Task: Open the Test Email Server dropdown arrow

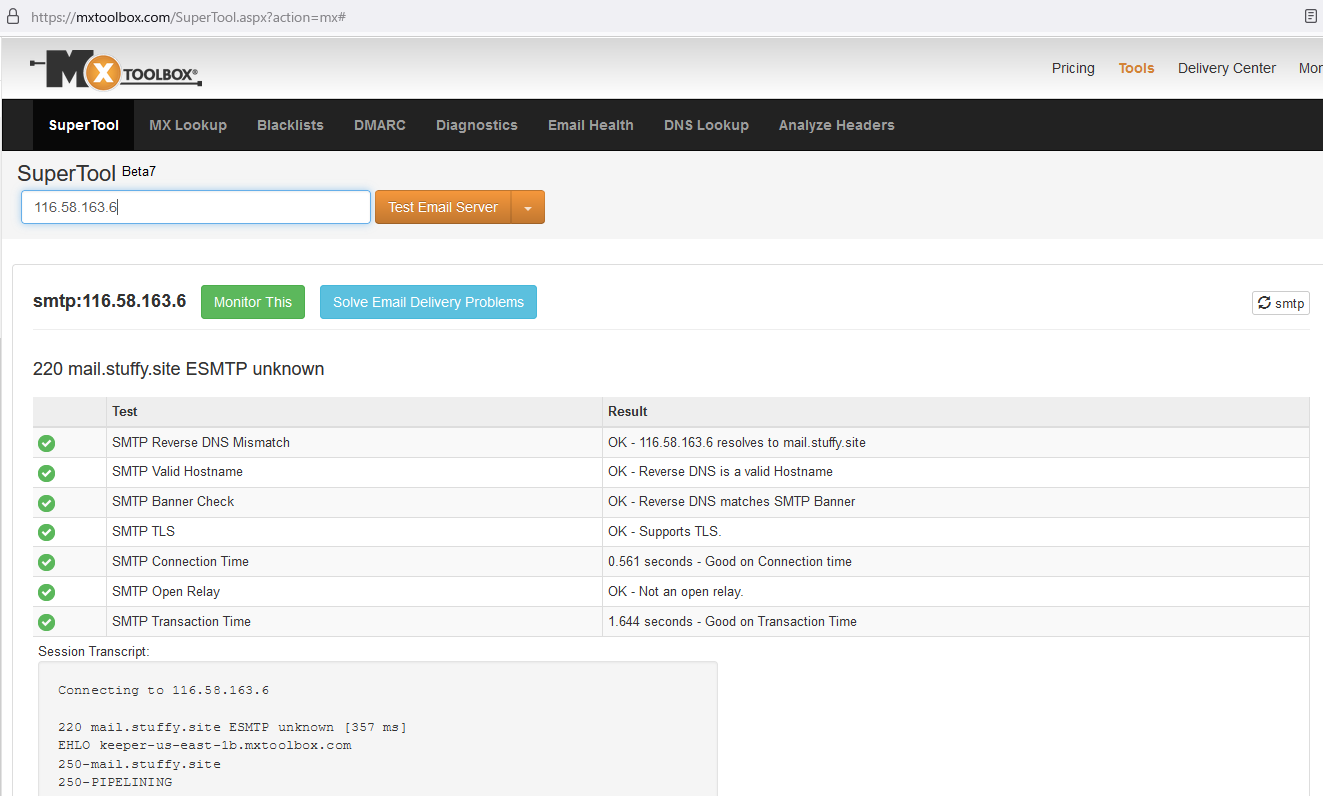Action: [x=528, y=207]
